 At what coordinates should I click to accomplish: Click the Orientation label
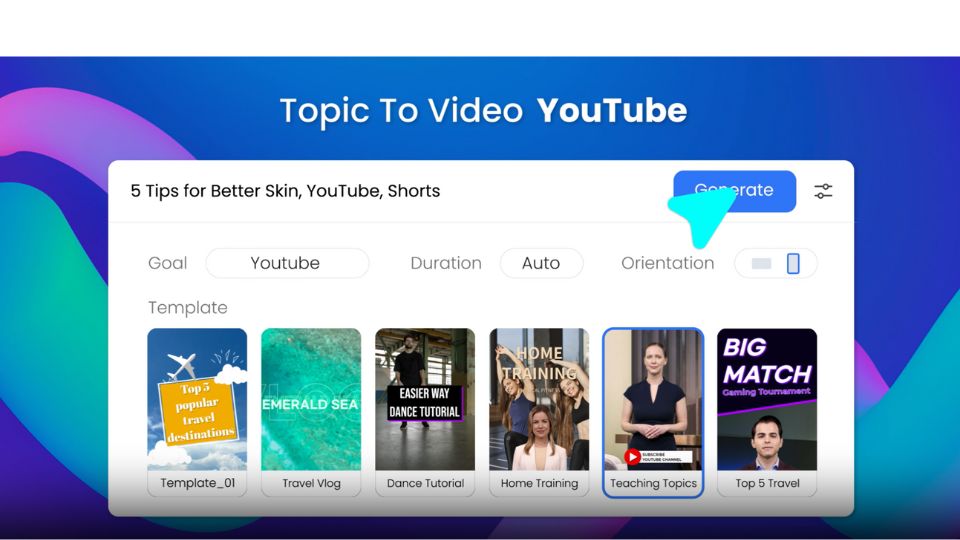click(x=667, y=263)
